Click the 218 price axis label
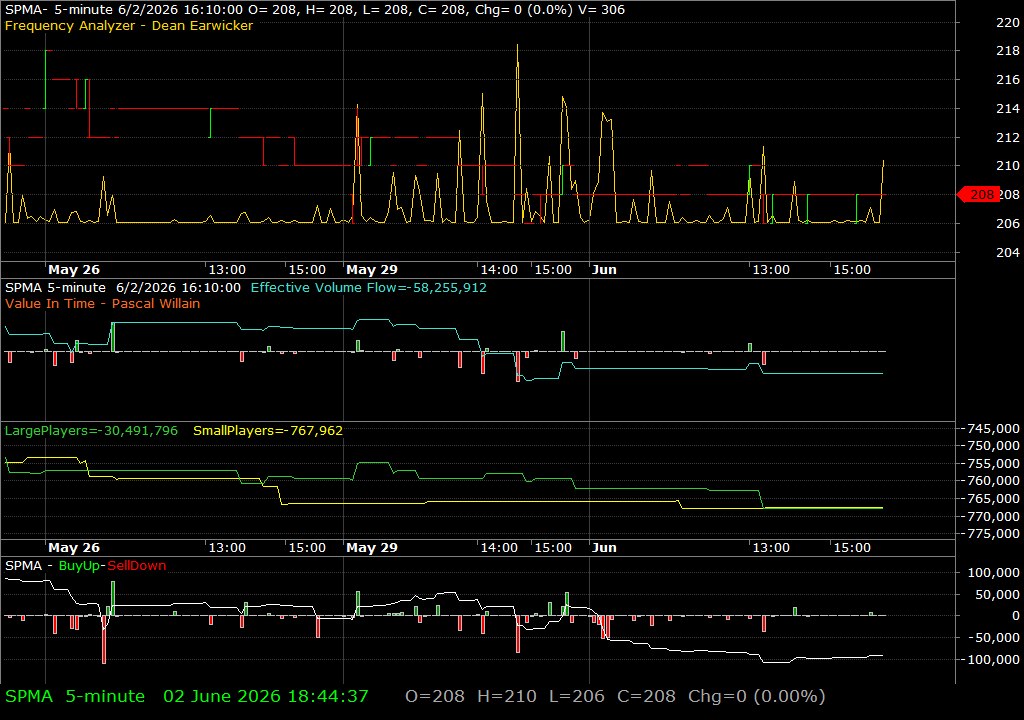 pos(1008,50)
